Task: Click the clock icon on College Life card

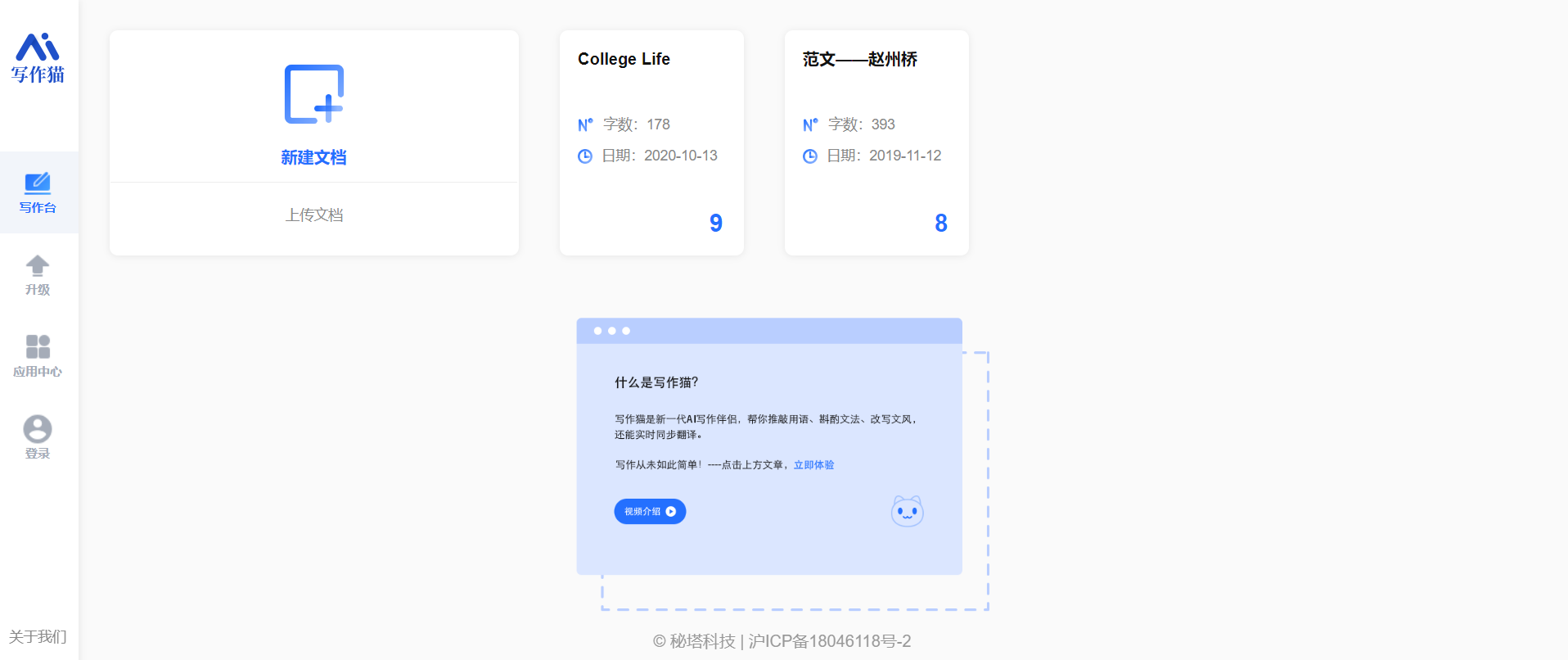Action: [585, 156]
